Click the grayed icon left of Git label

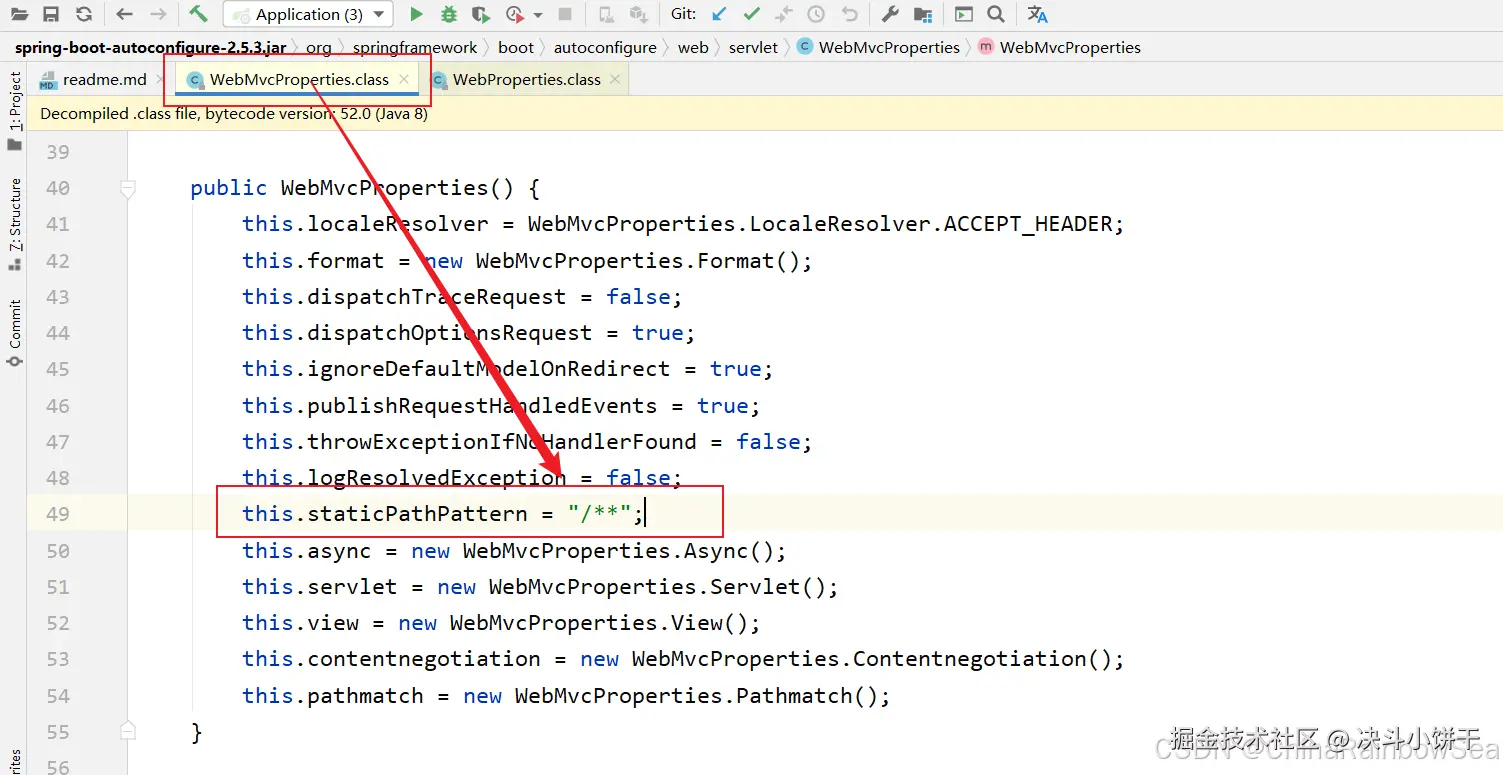coord(638,14)
